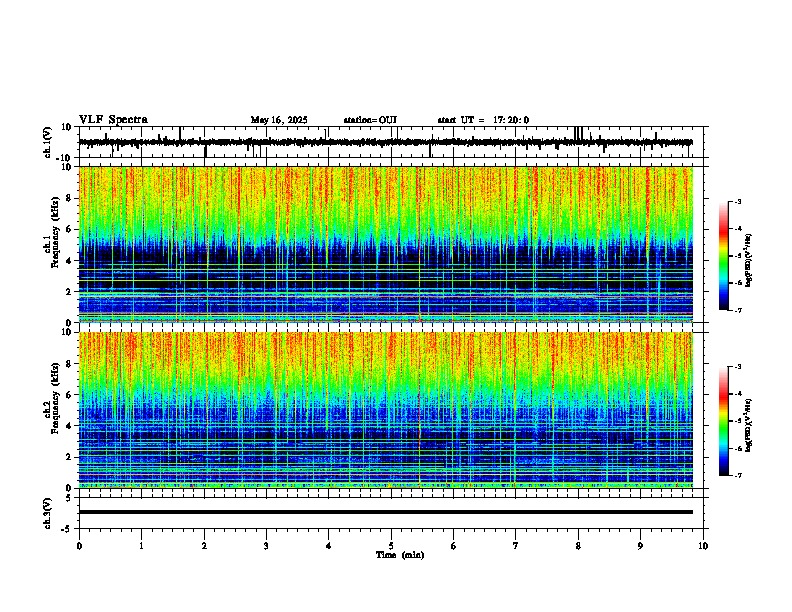
Task: Click the 2 kHz tick on ch.1 frequency axis
Action: pyautogui.click(x=70, y=291)
